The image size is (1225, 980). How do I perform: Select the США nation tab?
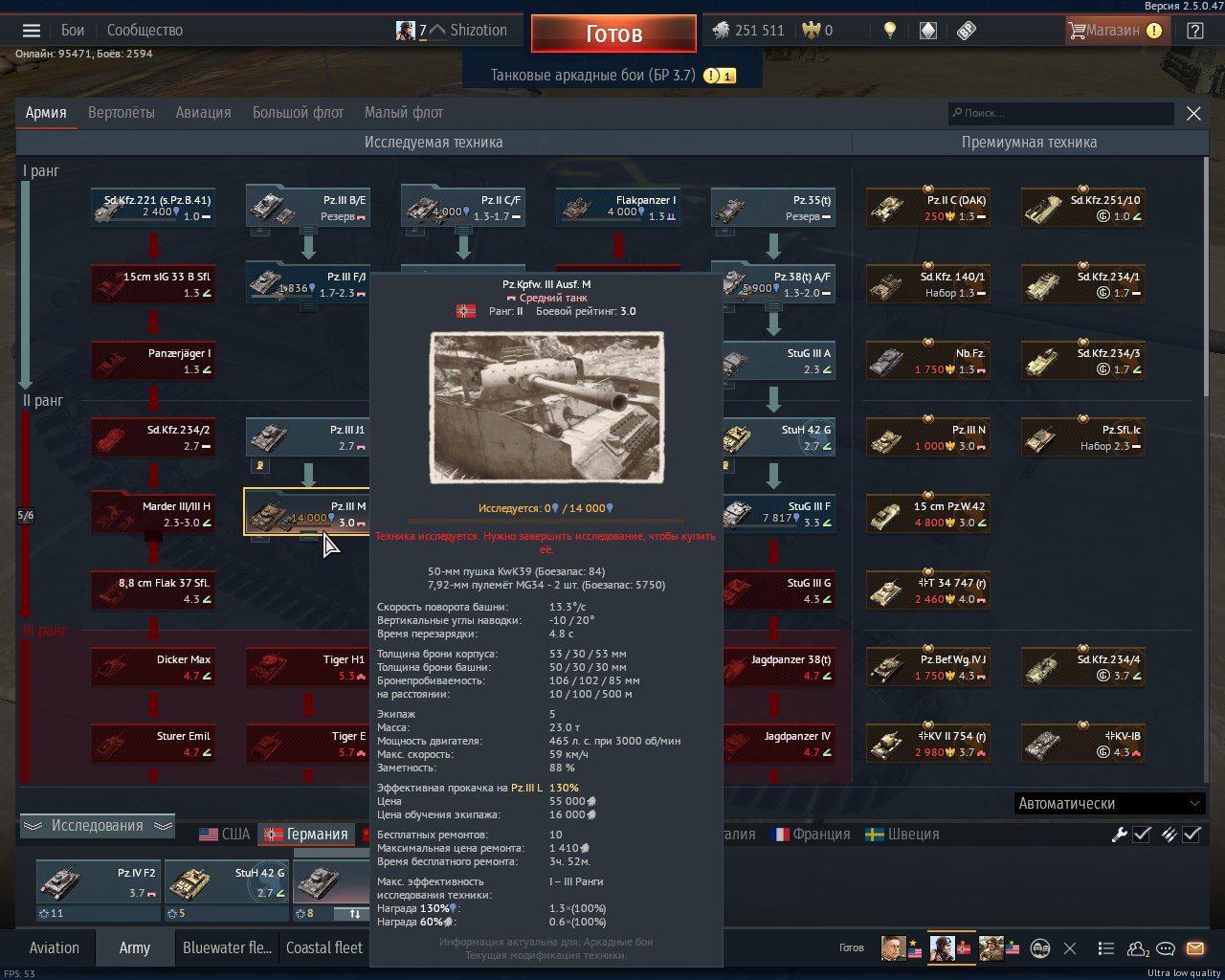(x=224, y=835)
